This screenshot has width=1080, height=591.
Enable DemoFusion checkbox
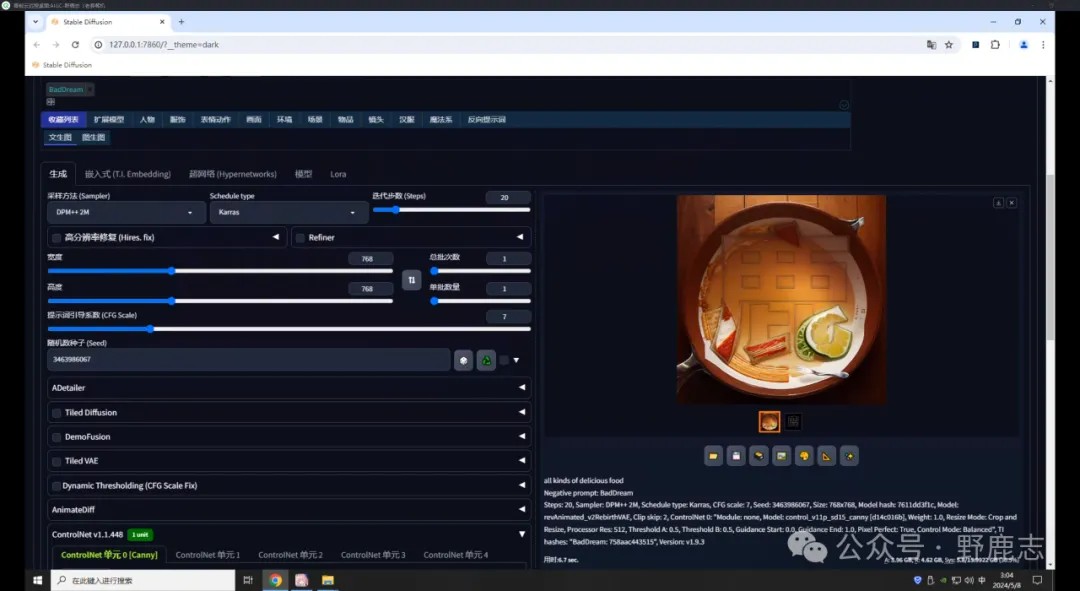coord(56,437)
